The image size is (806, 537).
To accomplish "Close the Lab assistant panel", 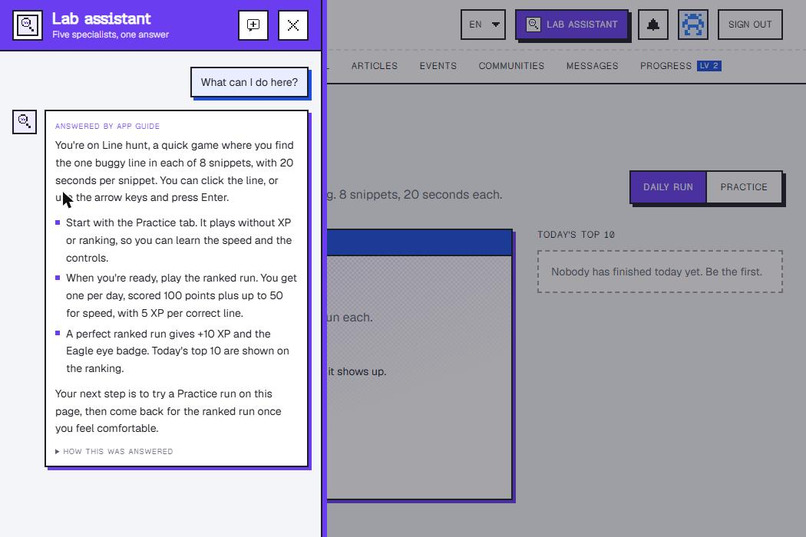I will [x=293, y=25].
